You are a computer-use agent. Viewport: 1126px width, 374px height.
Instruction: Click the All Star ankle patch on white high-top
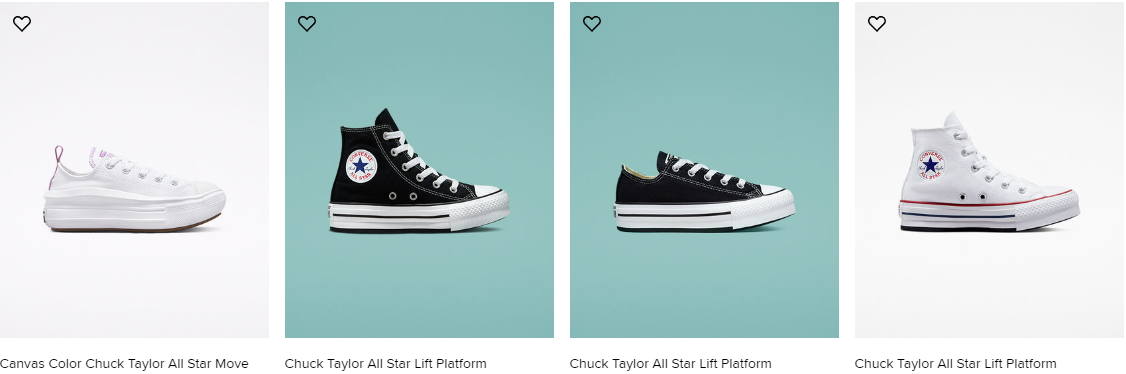(931, 164)
